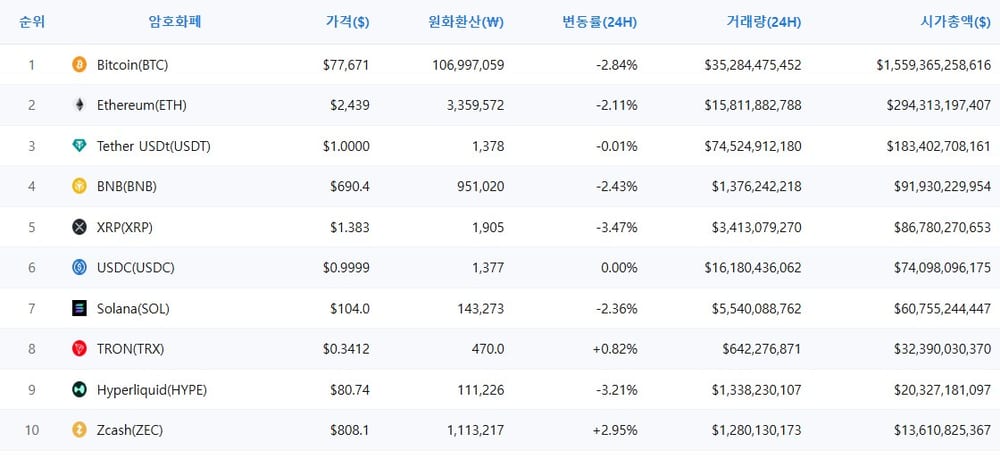
Task: Click Tether volume $74,524,912,180
Action: (753, 146)
